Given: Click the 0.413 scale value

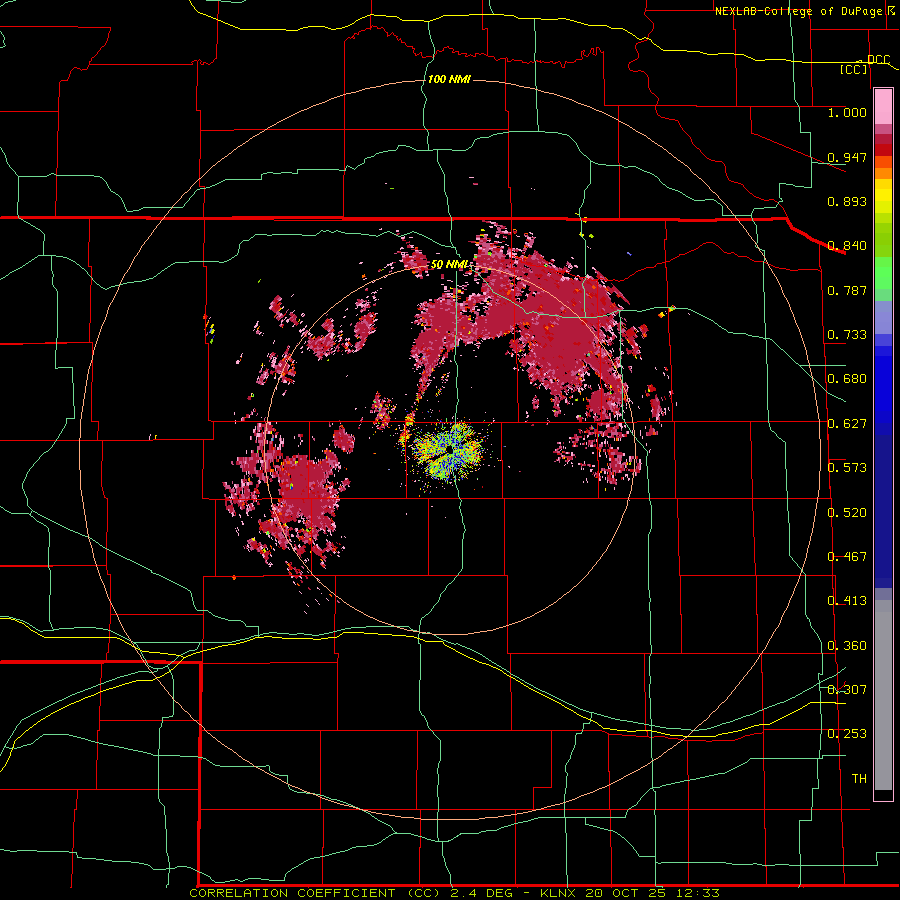Looking at the screenshot, I should click(x=847, y=601).
